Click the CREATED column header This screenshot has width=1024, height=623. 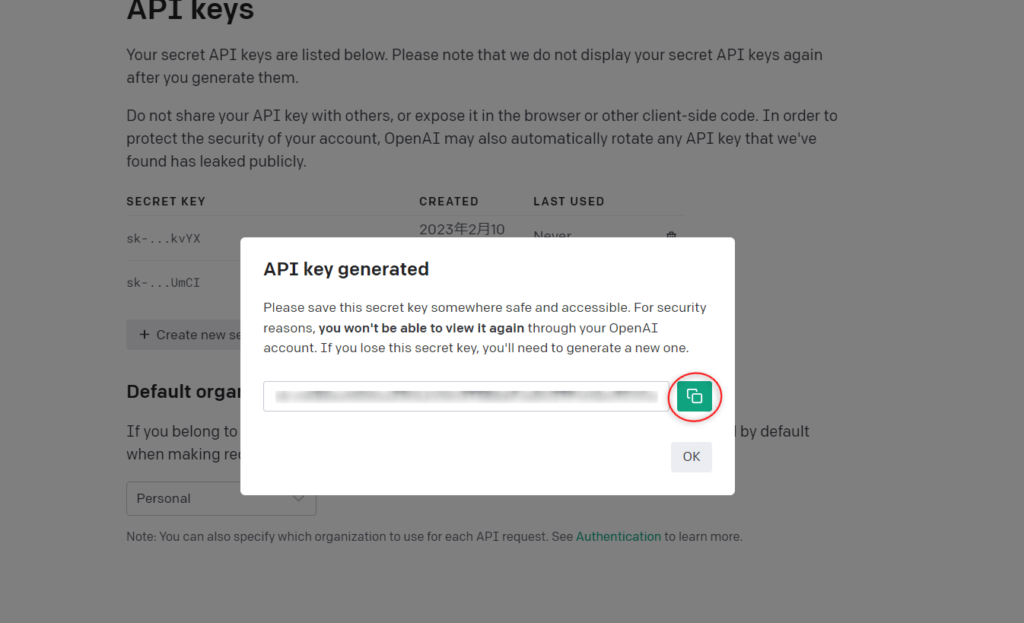point(449,201)
